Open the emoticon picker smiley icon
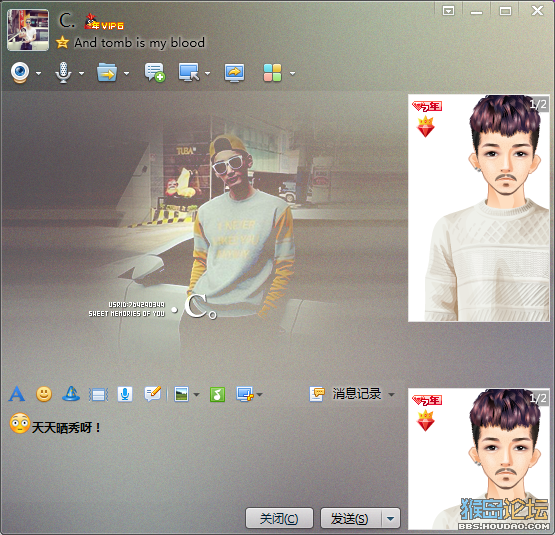This screenshot has width=555, height=535. click(44, 394)
